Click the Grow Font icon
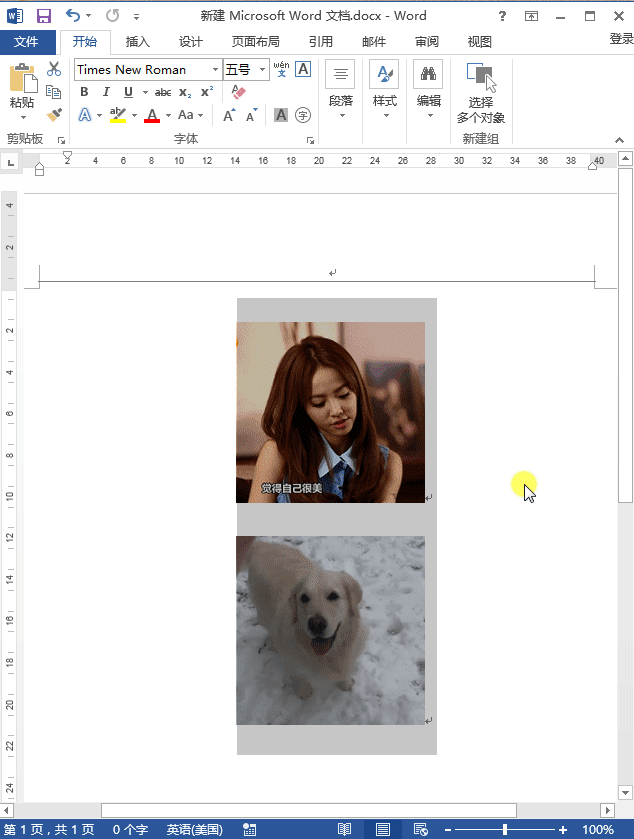Screen dimensions: 634x839 point(229,115)
